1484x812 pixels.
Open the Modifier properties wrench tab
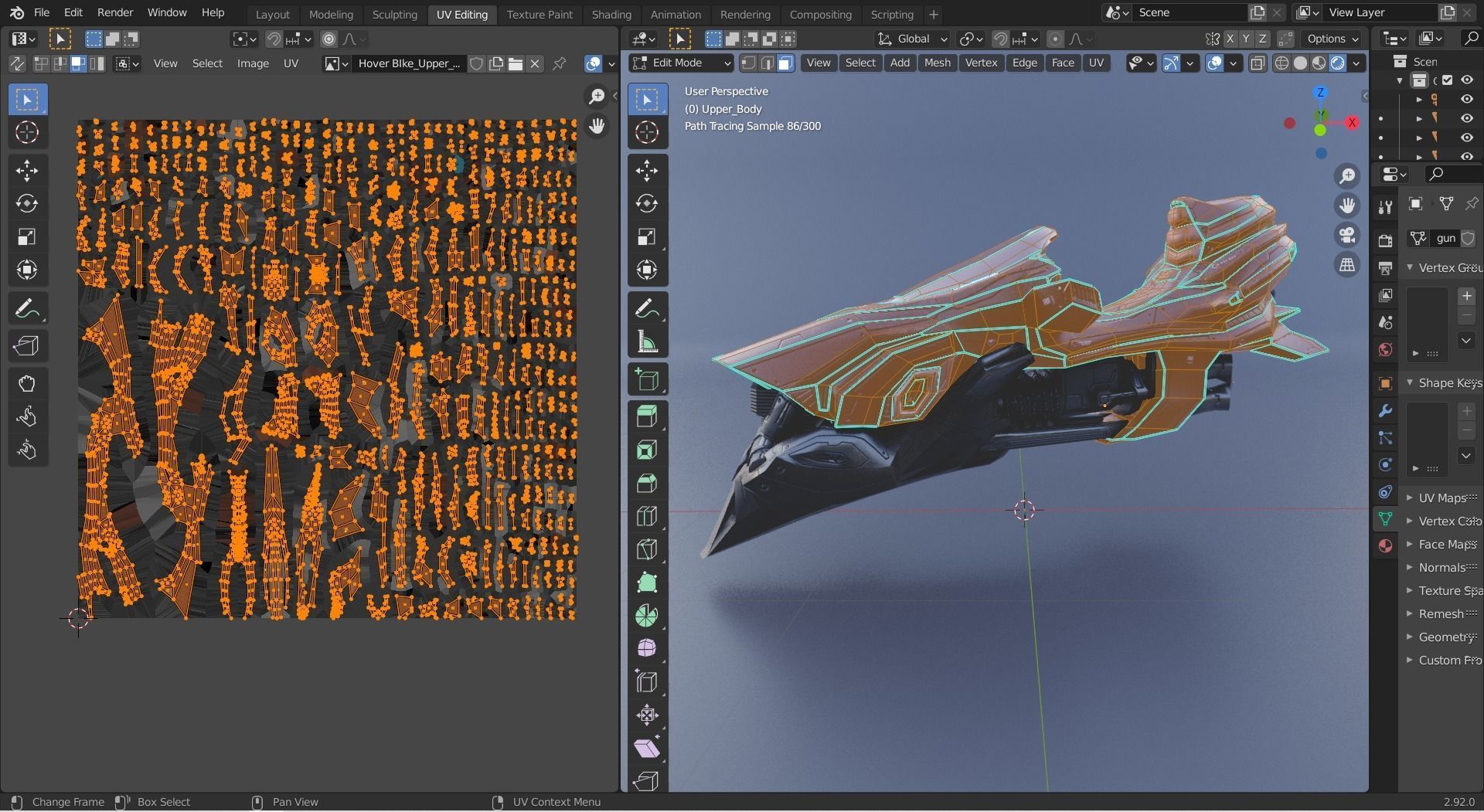point(1385,411)
